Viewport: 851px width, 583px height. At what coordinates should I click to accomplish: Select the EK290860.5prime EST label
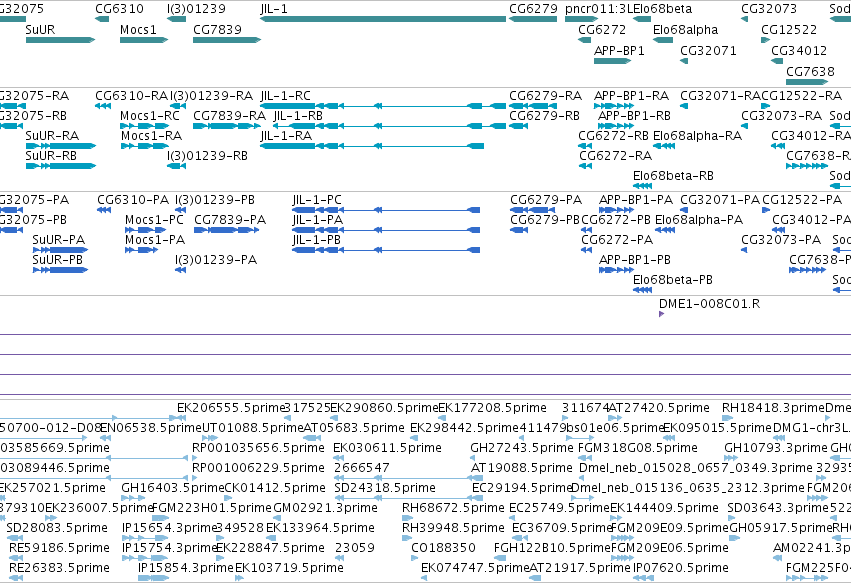[x=384, y=408]
